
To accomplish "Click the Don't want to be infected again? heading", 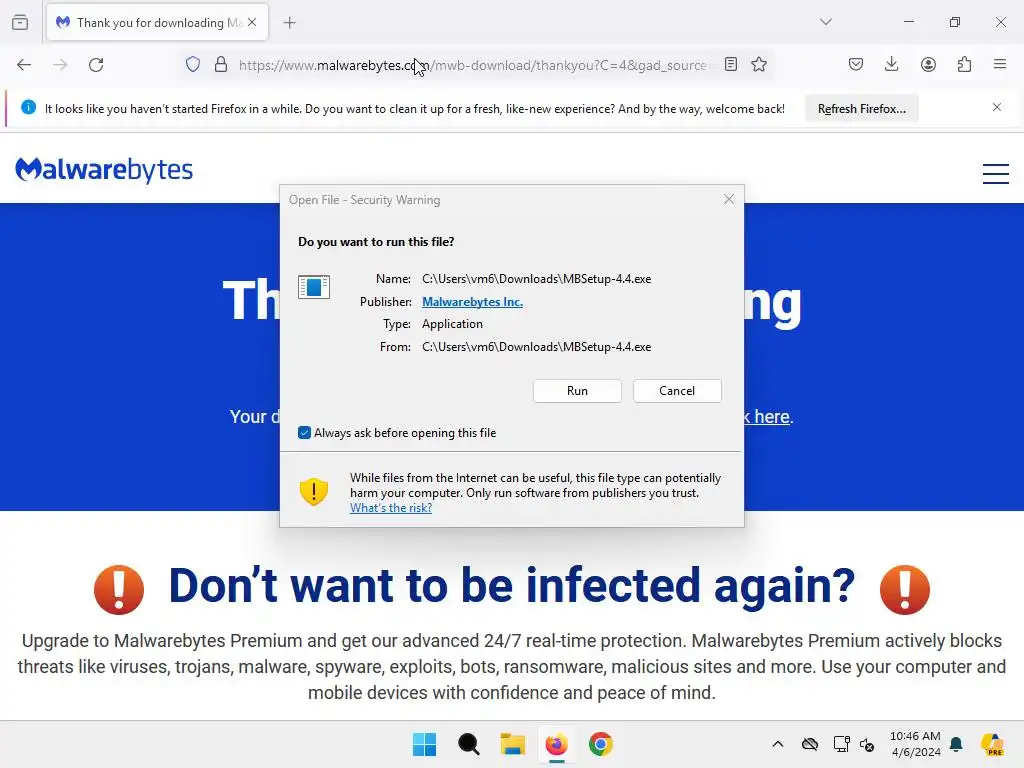I will pos(512,585).
